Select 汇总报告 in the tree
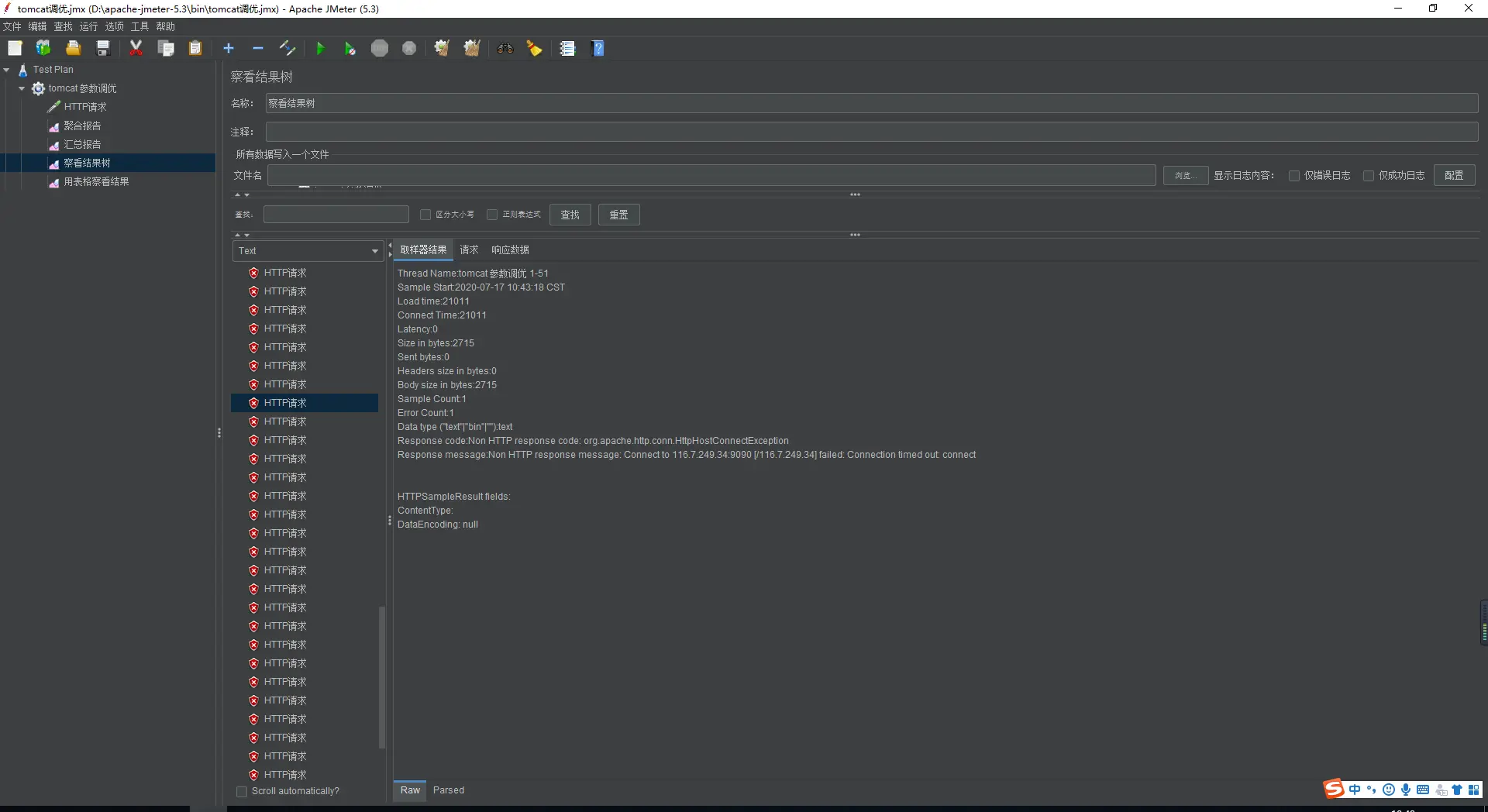This screenshot has height=812, width=1488. [82, 144]
